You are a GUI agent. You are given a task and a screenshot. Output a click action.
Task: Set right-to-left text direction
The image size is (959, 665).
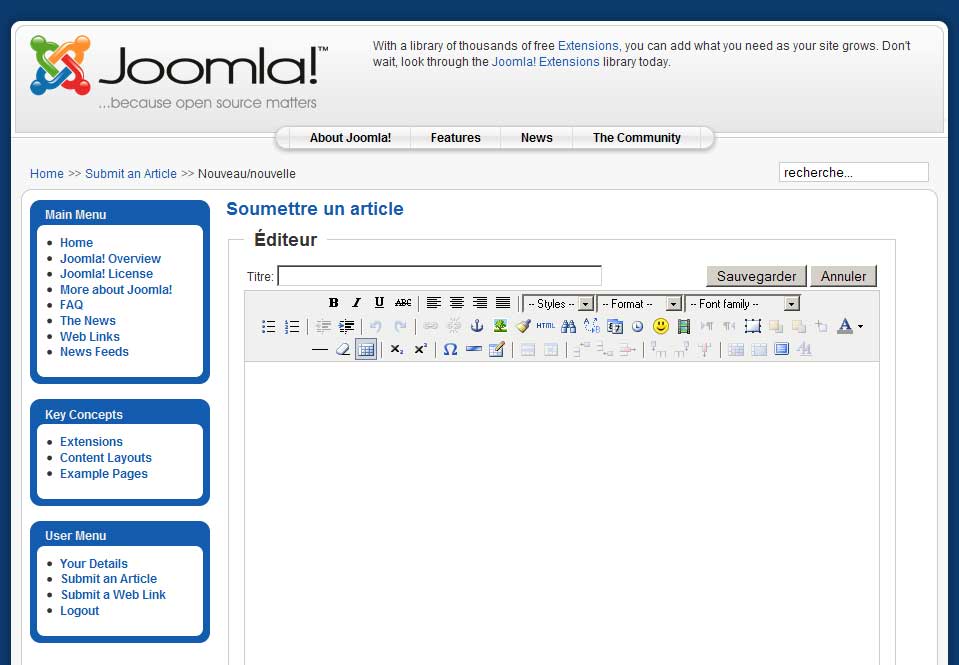(x=729, y=326)
